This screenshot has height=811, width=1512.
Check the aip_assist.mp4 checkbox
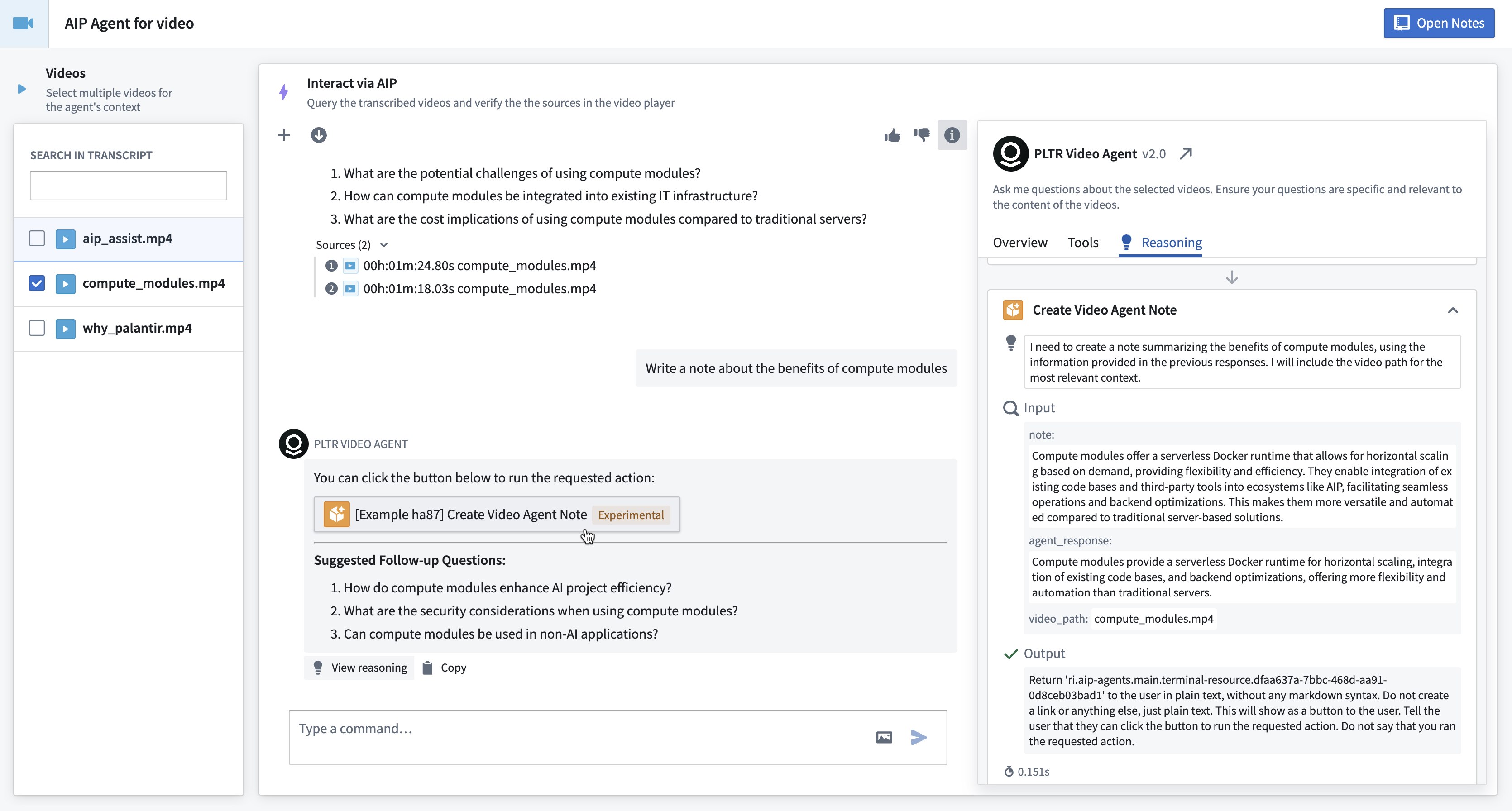click(36, 238)
